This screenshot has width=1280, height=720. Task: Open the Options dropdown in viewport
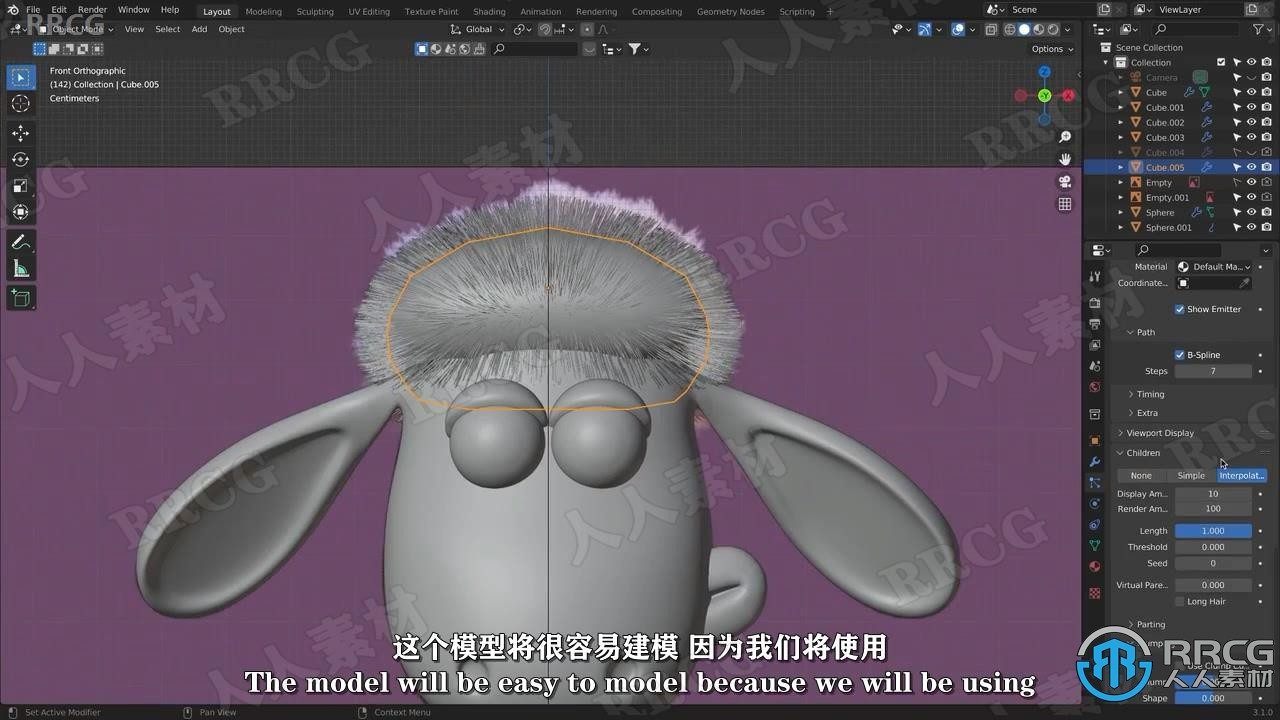(x=1052, y=49)
